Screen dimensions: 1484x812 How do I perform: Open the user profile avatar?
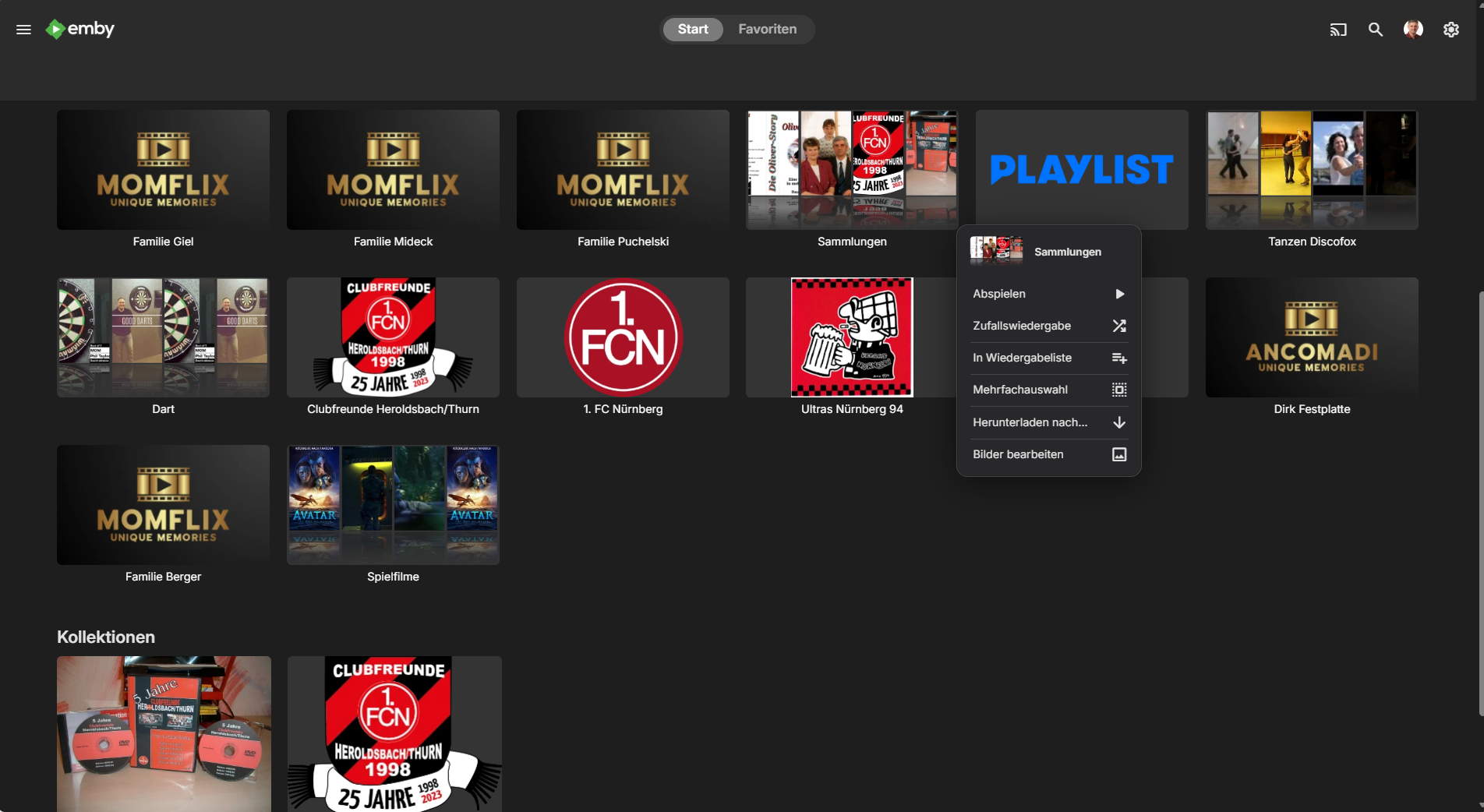point(1413,30)
